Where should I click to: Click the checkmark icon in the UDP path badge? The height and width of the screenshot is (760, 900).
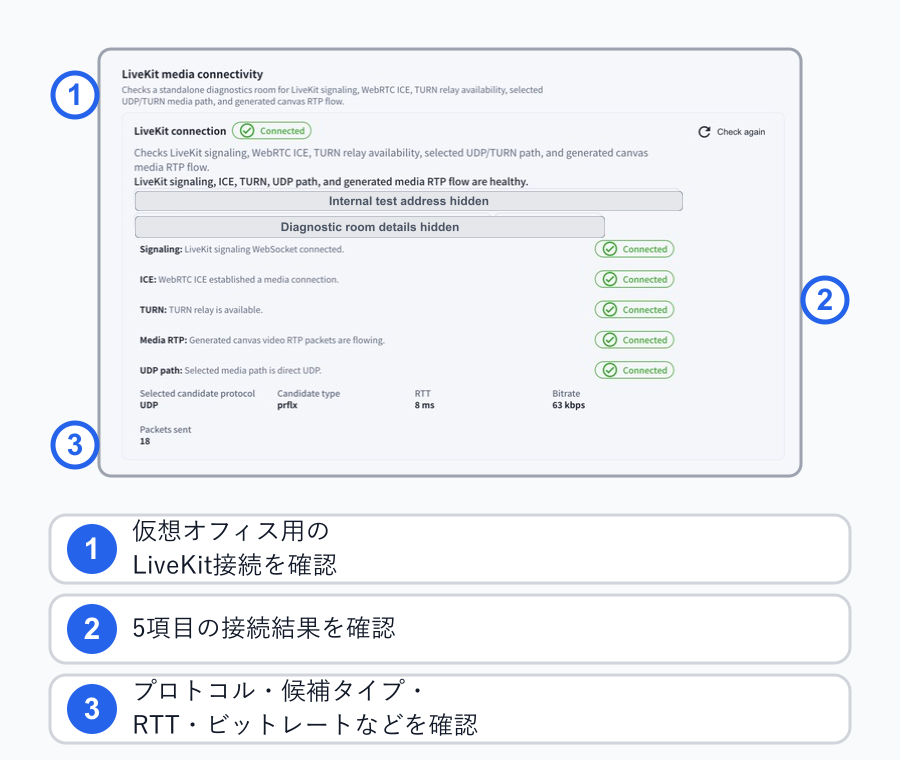(x=610, y=370)
